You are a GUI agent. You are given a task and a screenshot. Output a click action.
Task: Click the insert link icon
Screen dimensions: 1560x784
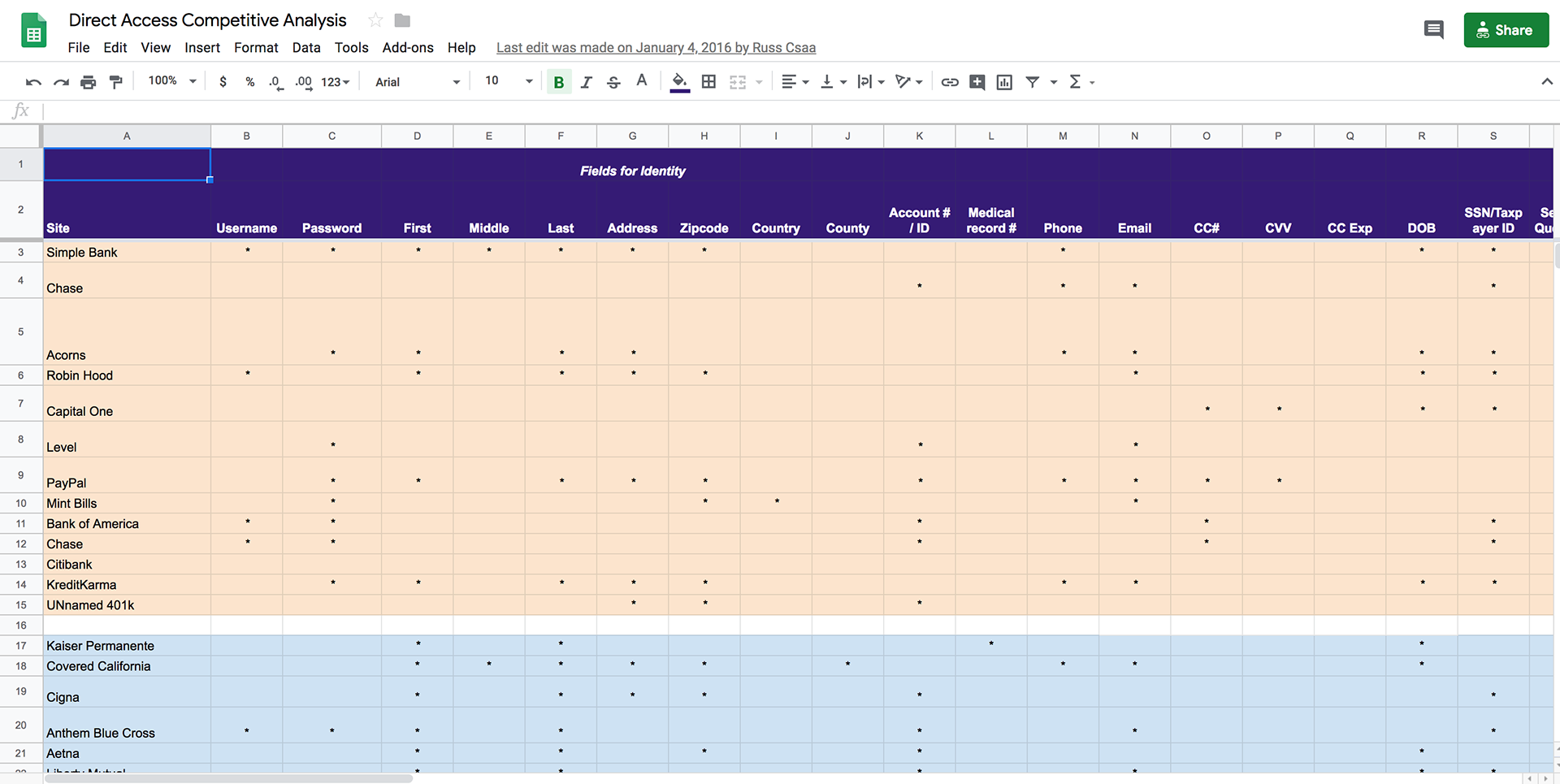pos(950,82)
